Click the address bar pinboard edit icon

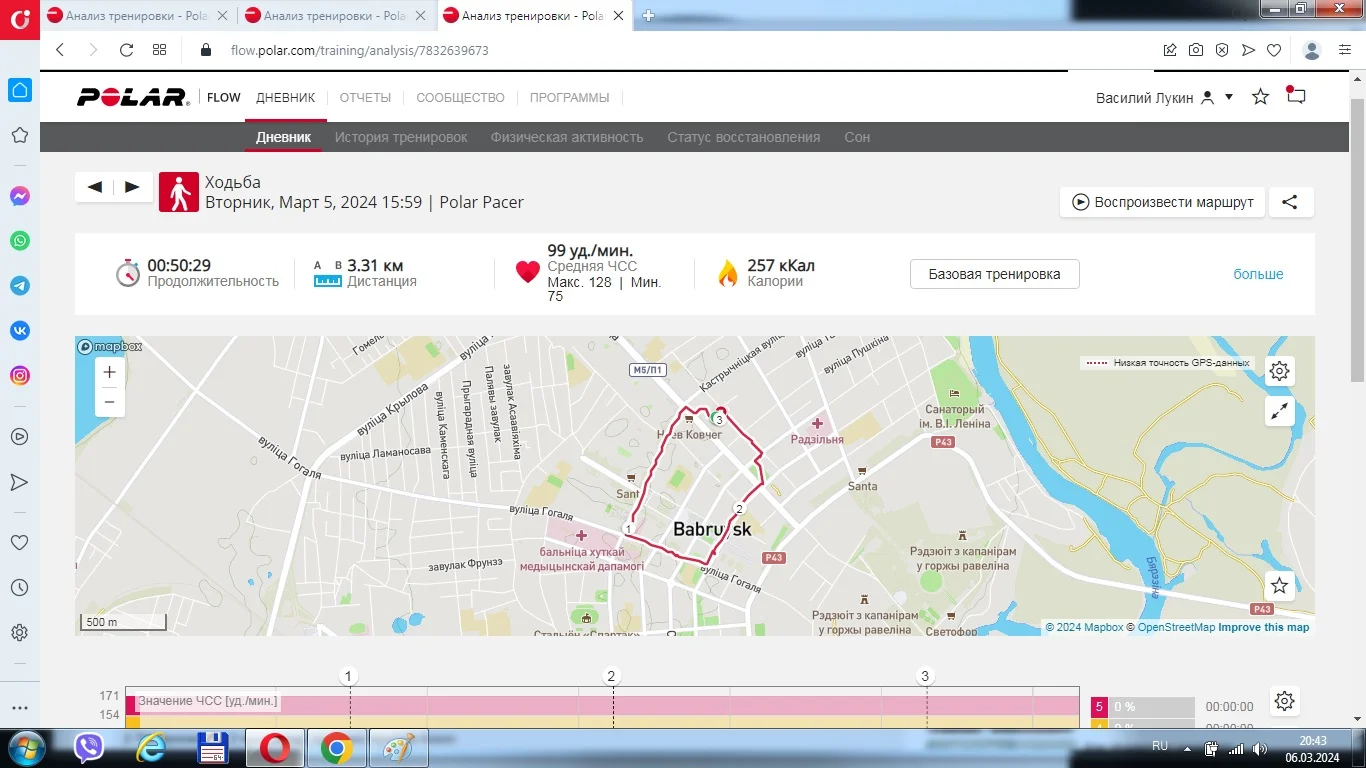click(1170, 50)
